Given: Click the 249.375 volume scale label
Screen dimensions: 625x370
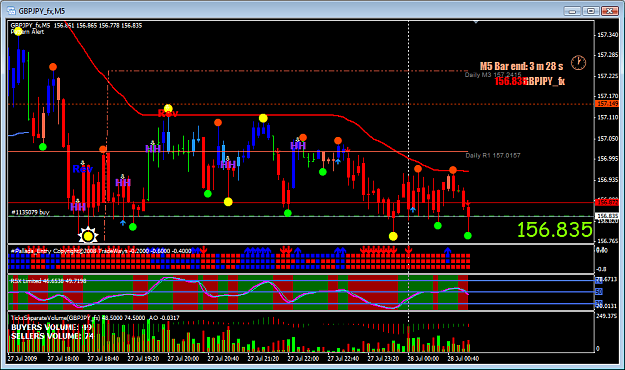Looking at the screenshot, I should click(x=607, y=316).
